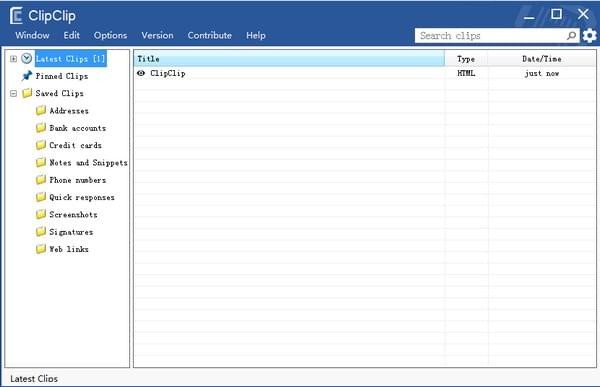Click the Type column header
The height and width of the screenshot is (387, 600).
[x=466, y=59]
